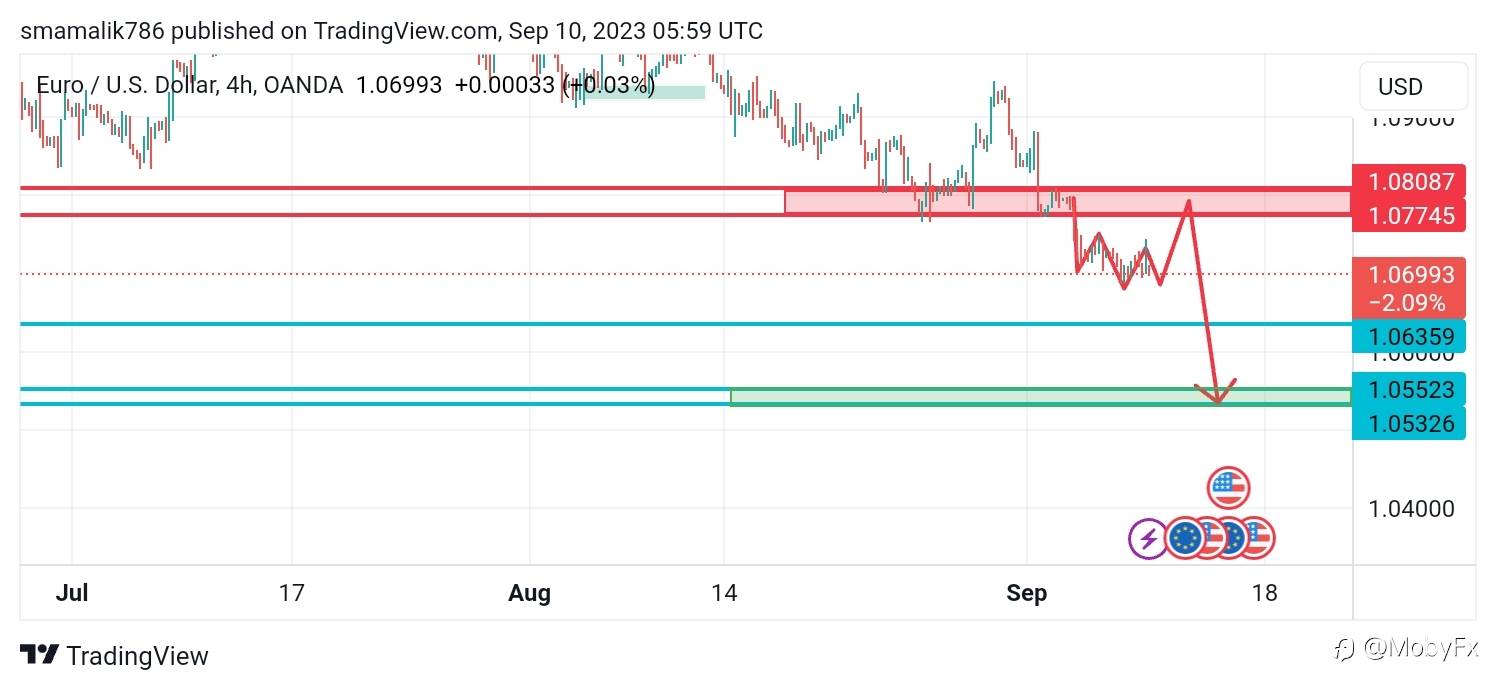Click the Sep label on time axis
Viewport: 1496px width, 690px height.
(x=1027, y=593)
